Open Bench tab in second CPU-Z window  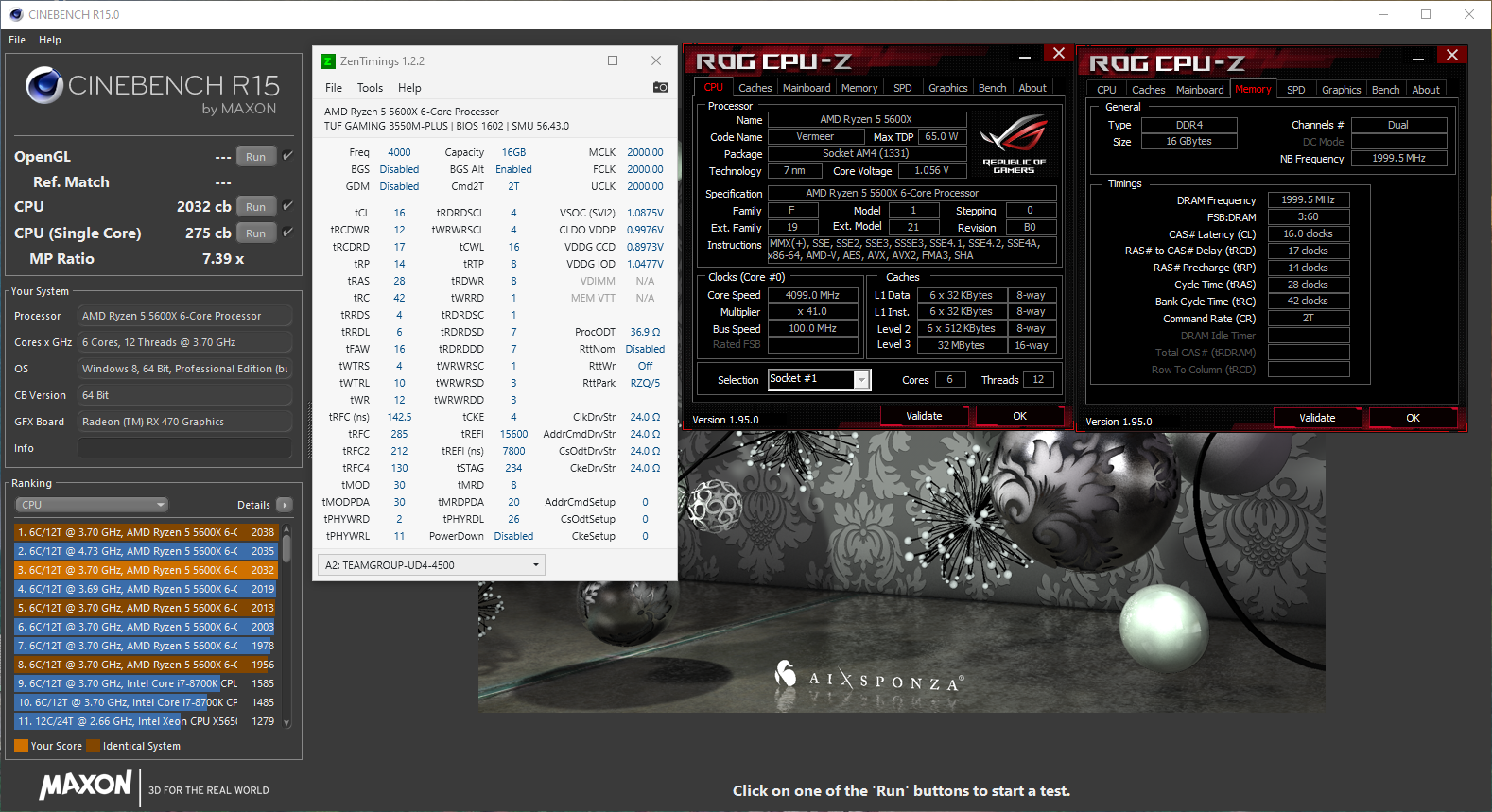1385,90
